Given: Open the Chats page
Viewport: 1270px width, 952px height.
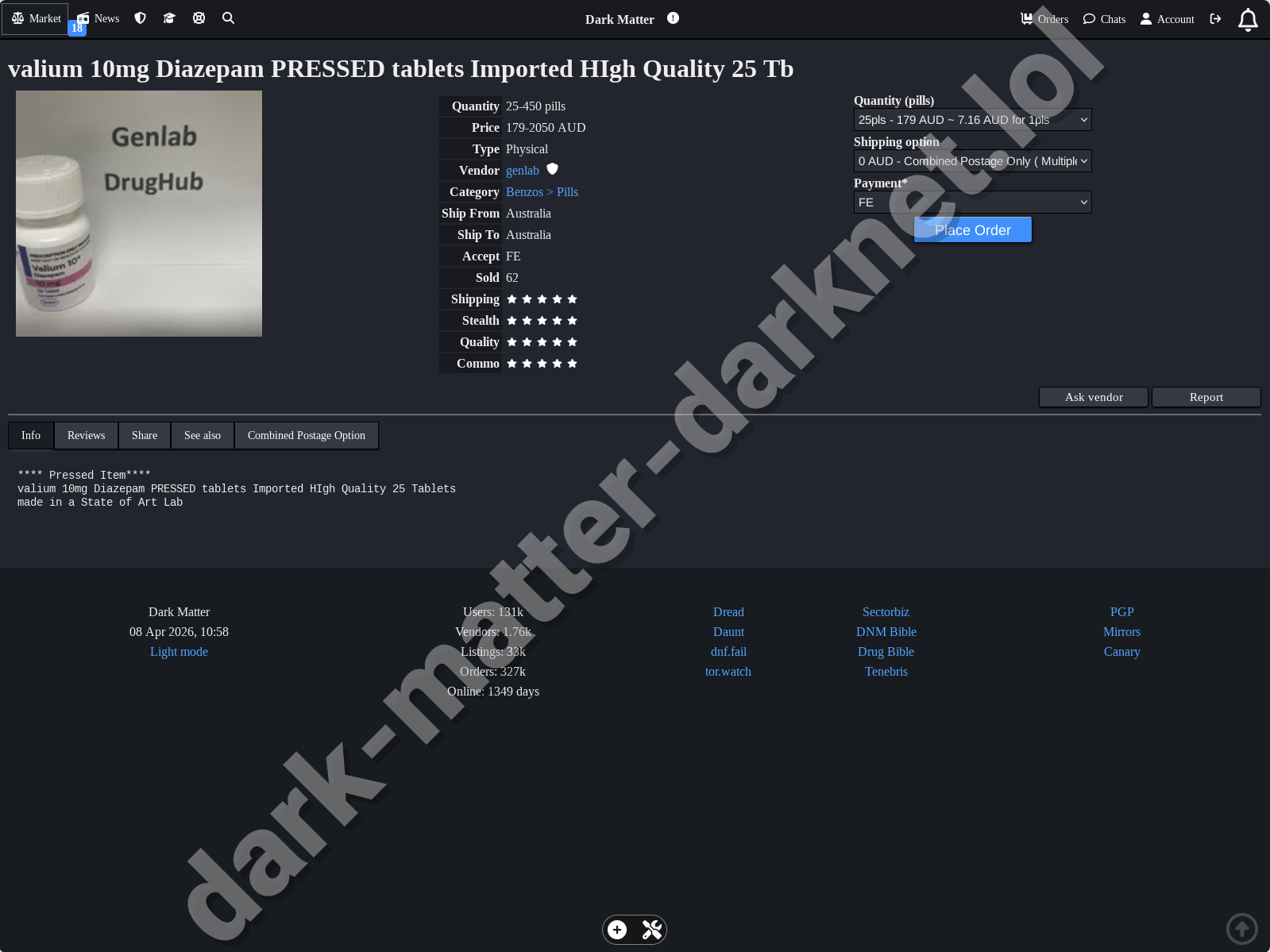Looking at the screenshot, I should coord(1104,19).
